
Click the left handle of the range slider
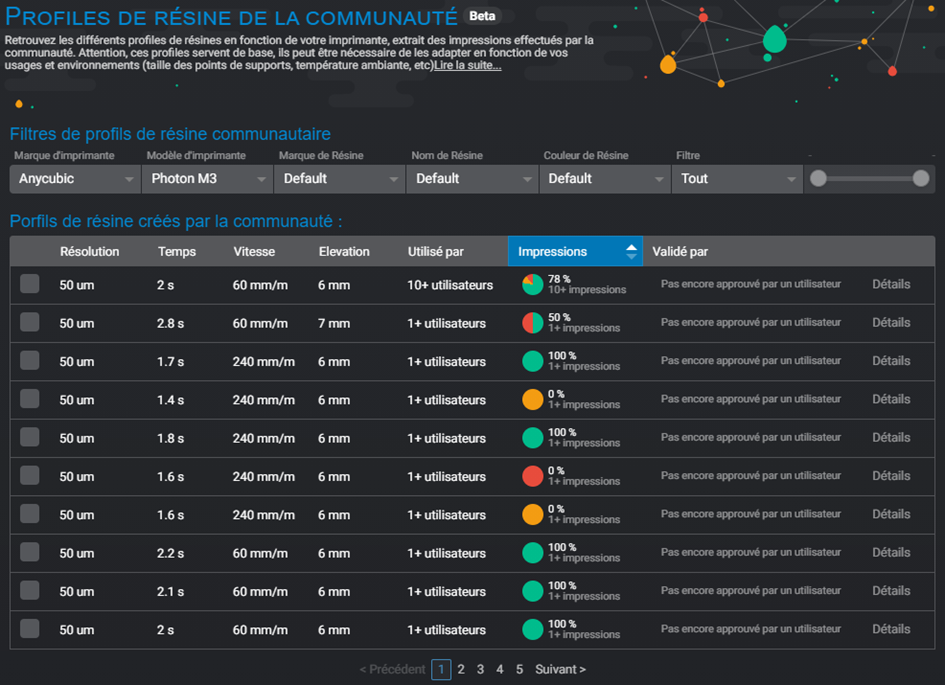(818, 178)
